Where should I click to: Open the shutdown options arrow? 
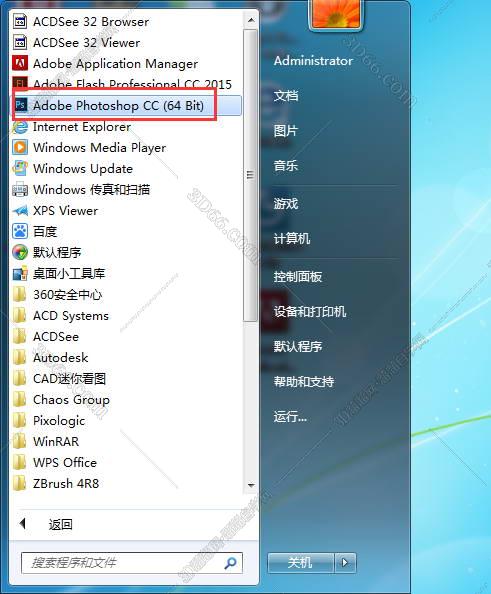[x=345, y=563]
